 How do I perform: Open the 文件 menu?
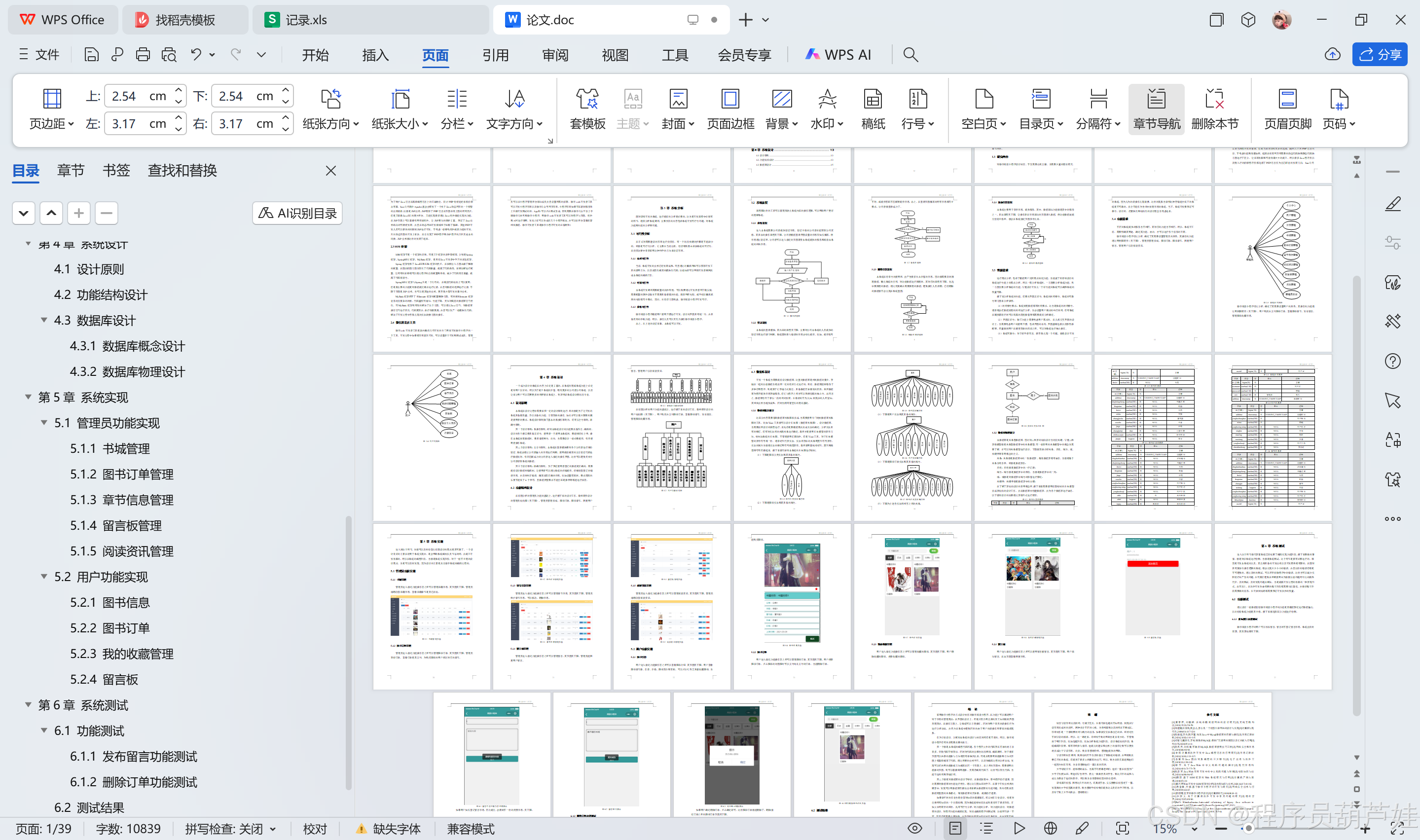click(x=38, y=54)
